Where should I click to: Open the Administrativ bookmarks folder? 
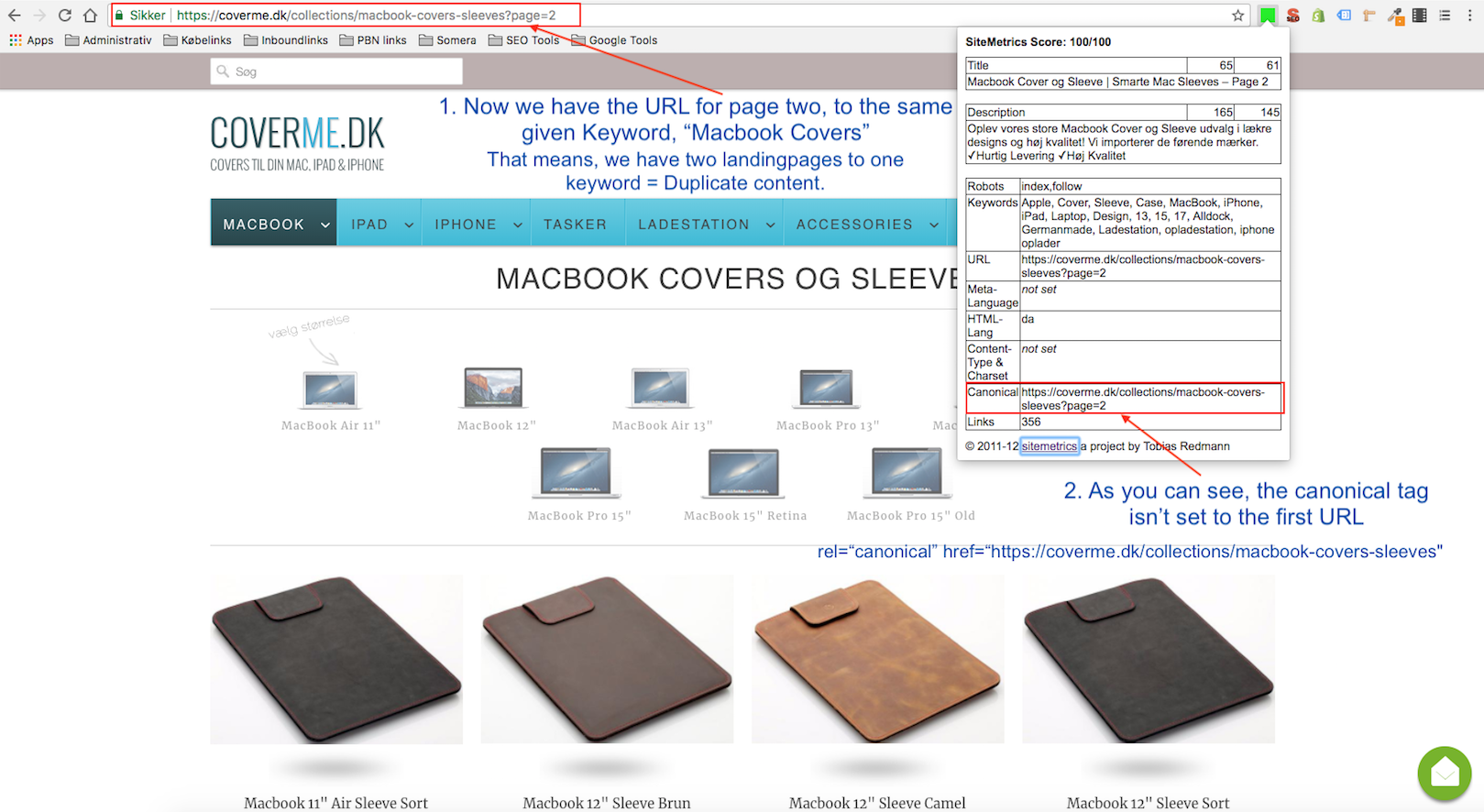point(108,40)
